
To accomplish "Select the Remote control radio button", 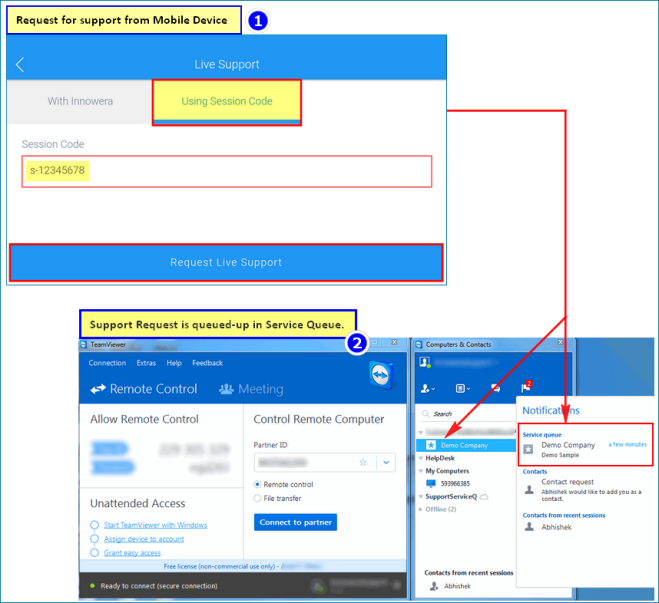I will pyautogui.click(x=257, y=484).
